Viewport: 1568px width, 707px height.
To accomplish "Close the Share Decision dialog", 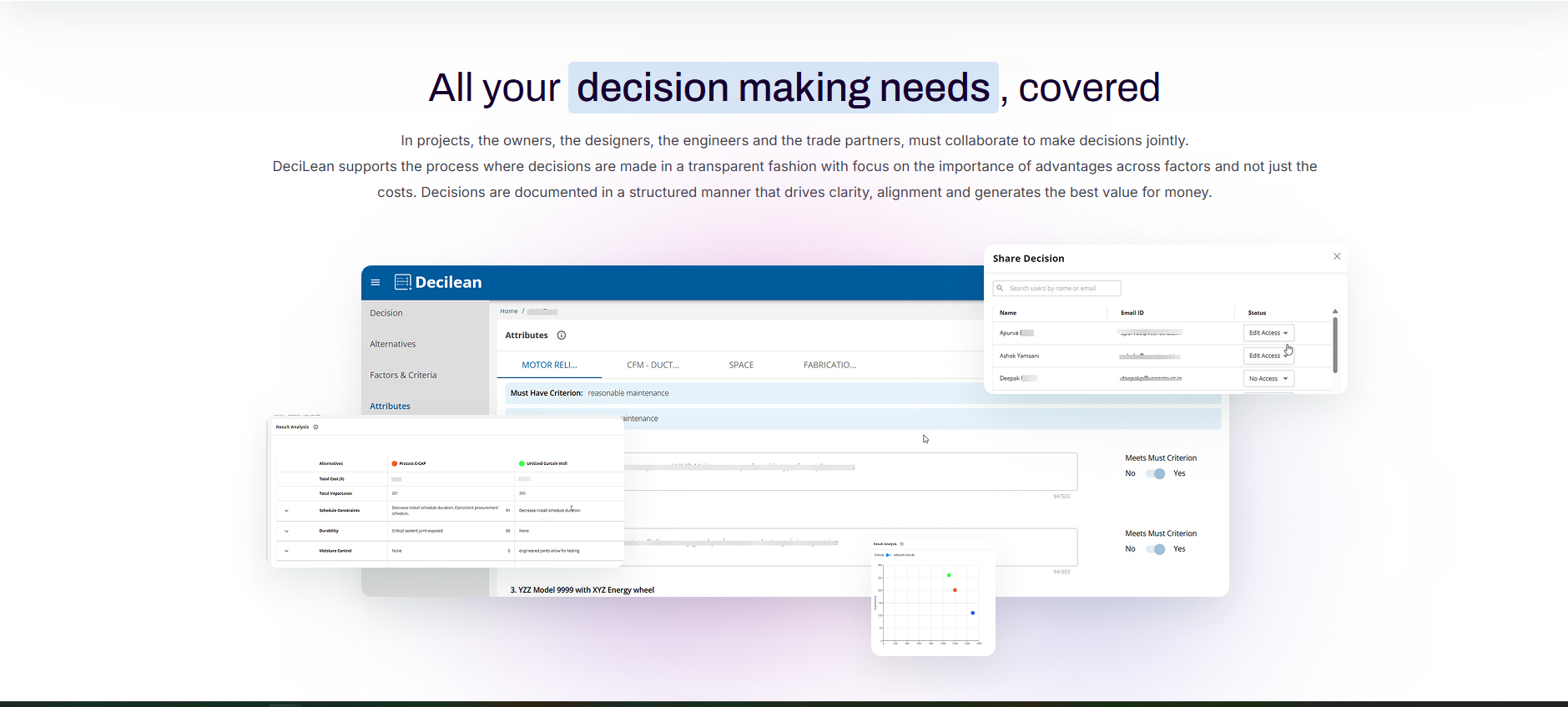I will [1337, 256].
